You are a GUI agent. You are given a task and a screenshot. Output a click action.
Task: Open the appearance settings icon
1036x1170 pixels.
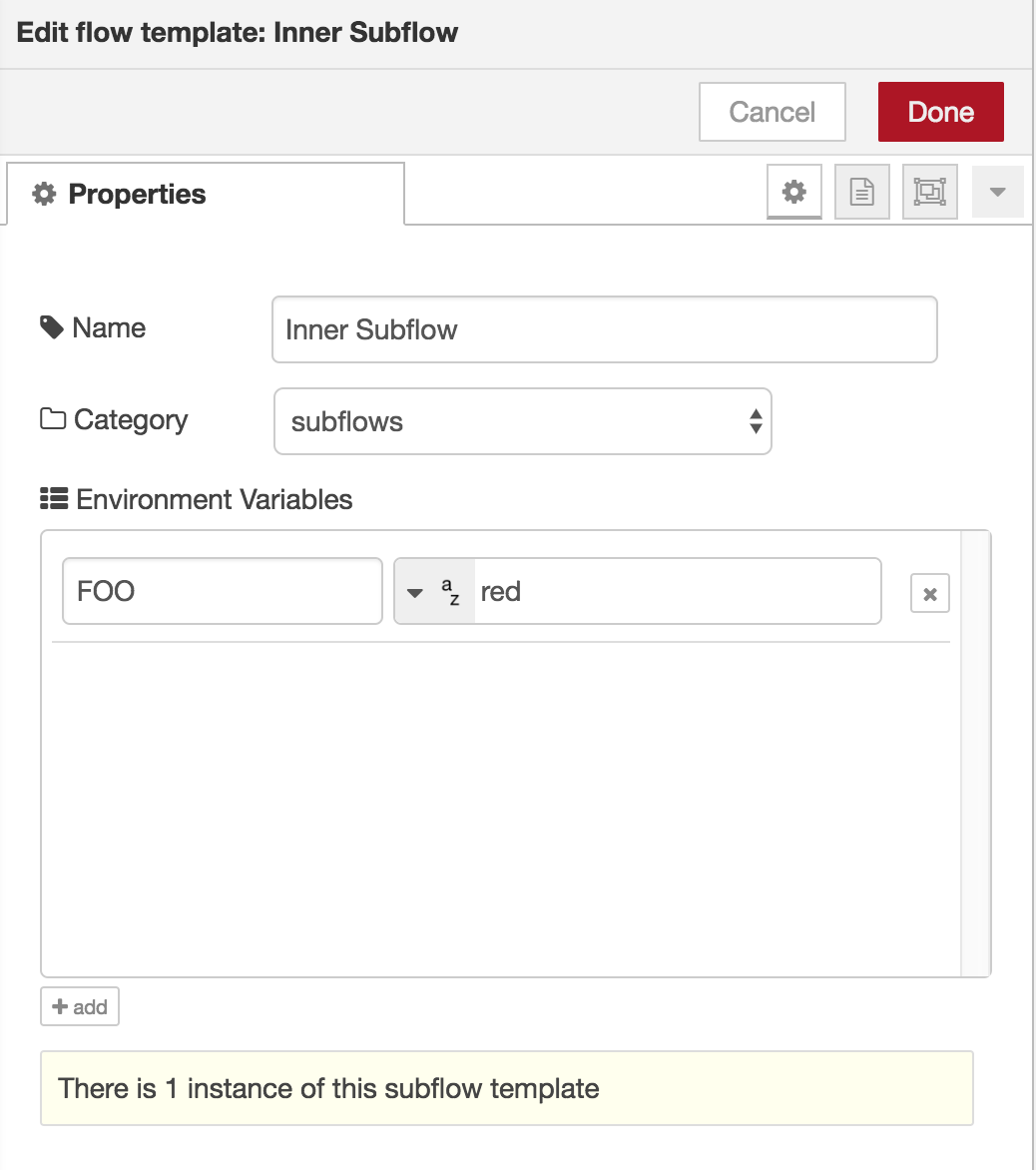[929, 192]
